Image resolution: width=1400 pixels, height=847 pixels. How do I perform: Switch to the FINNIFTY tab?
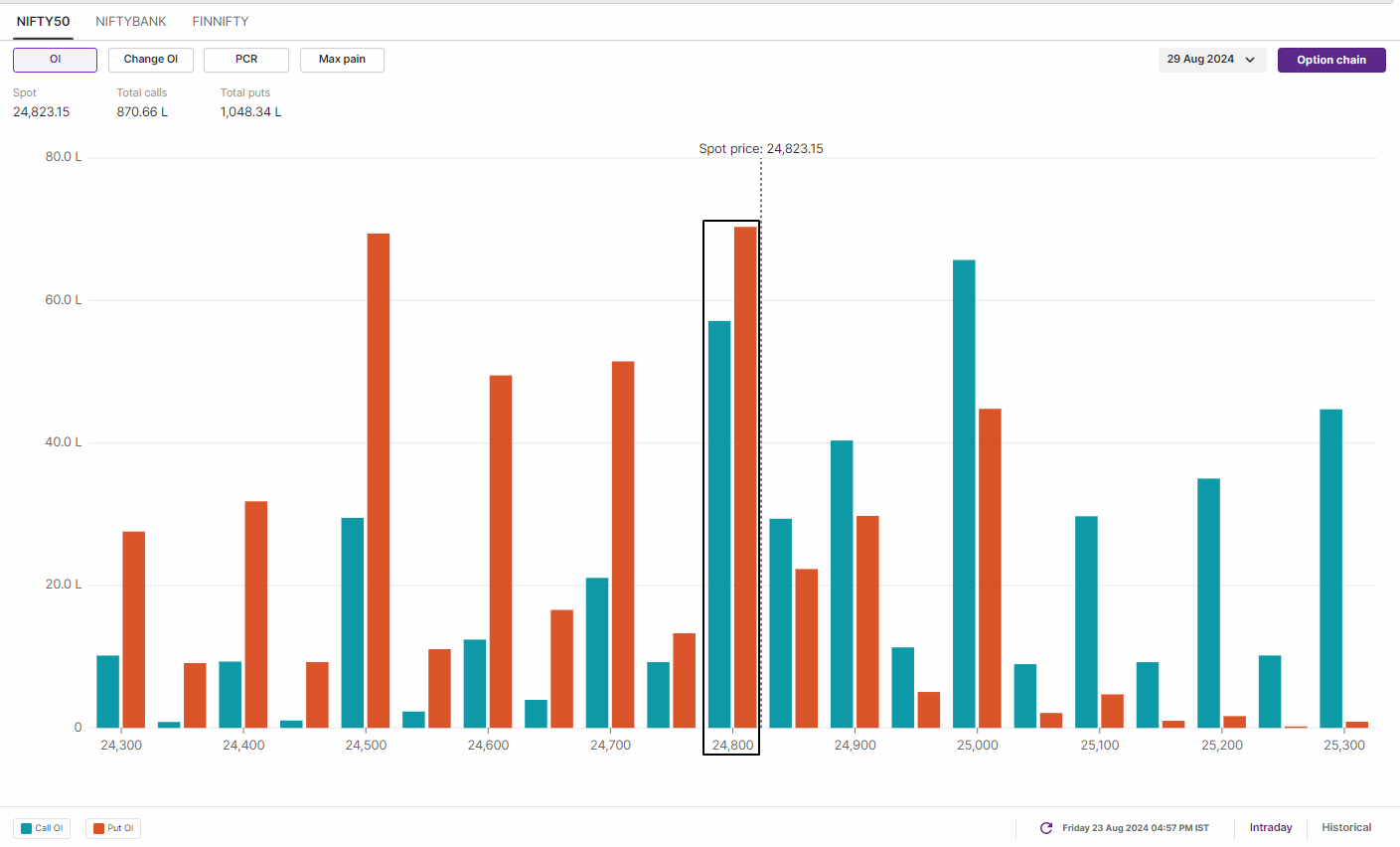click(221, 21)
